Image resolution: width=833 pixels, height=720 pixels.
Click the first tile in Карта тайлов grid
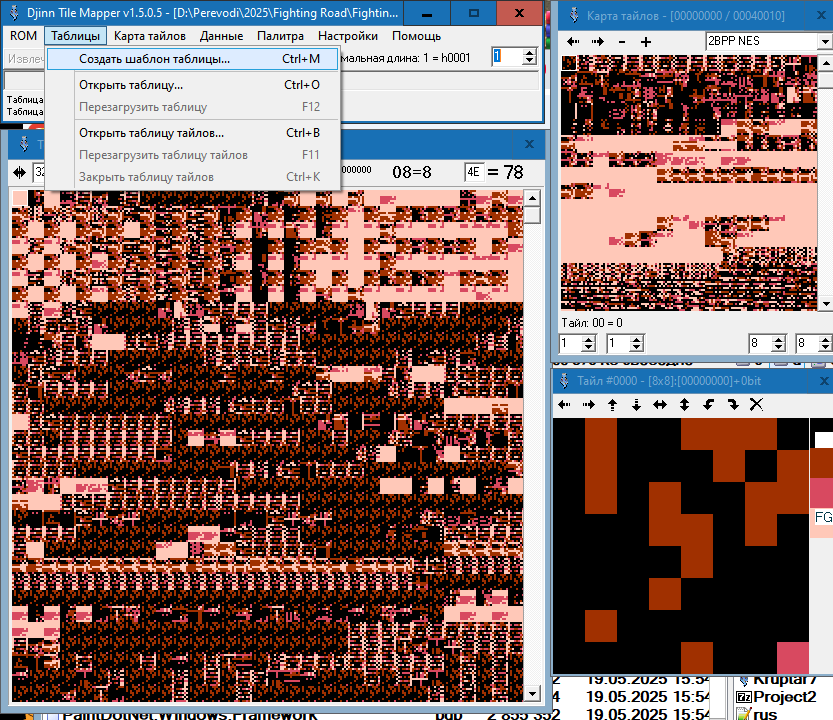pyautogui.click(x=569, y=64)
